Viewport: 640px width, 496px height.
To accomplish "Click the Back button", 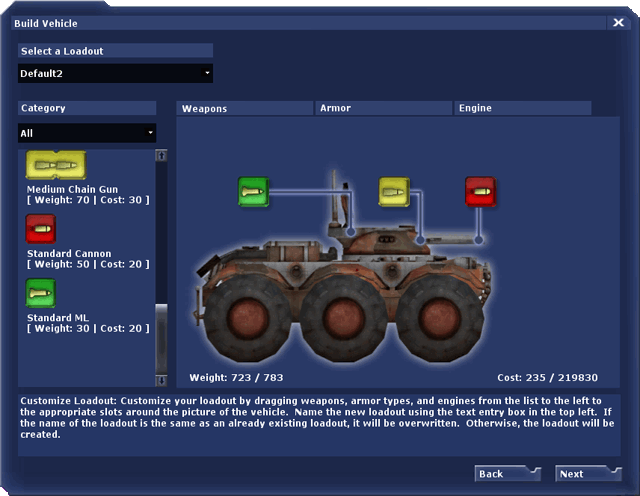I will (507, 474).
